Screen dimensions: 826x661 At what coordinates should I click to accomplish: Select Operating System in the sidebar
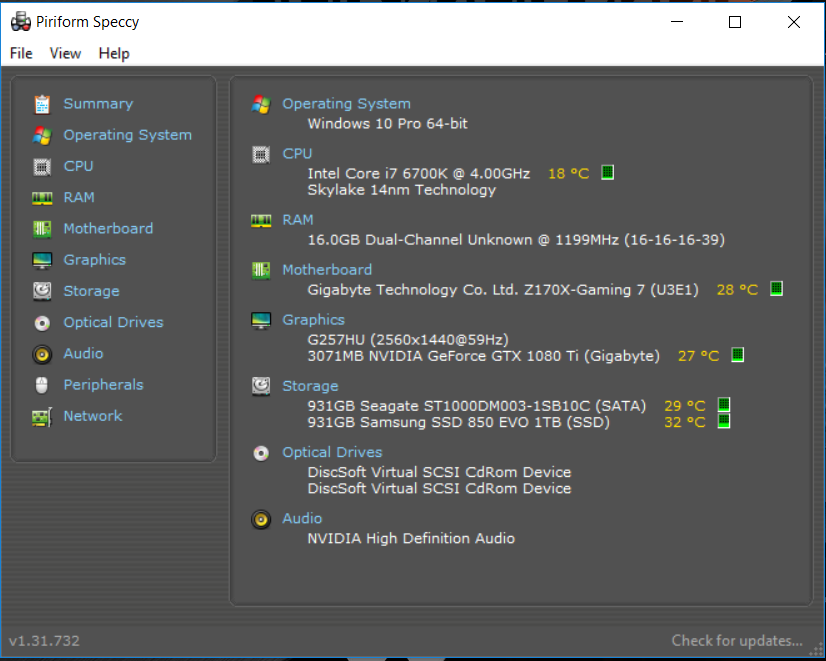127,135
